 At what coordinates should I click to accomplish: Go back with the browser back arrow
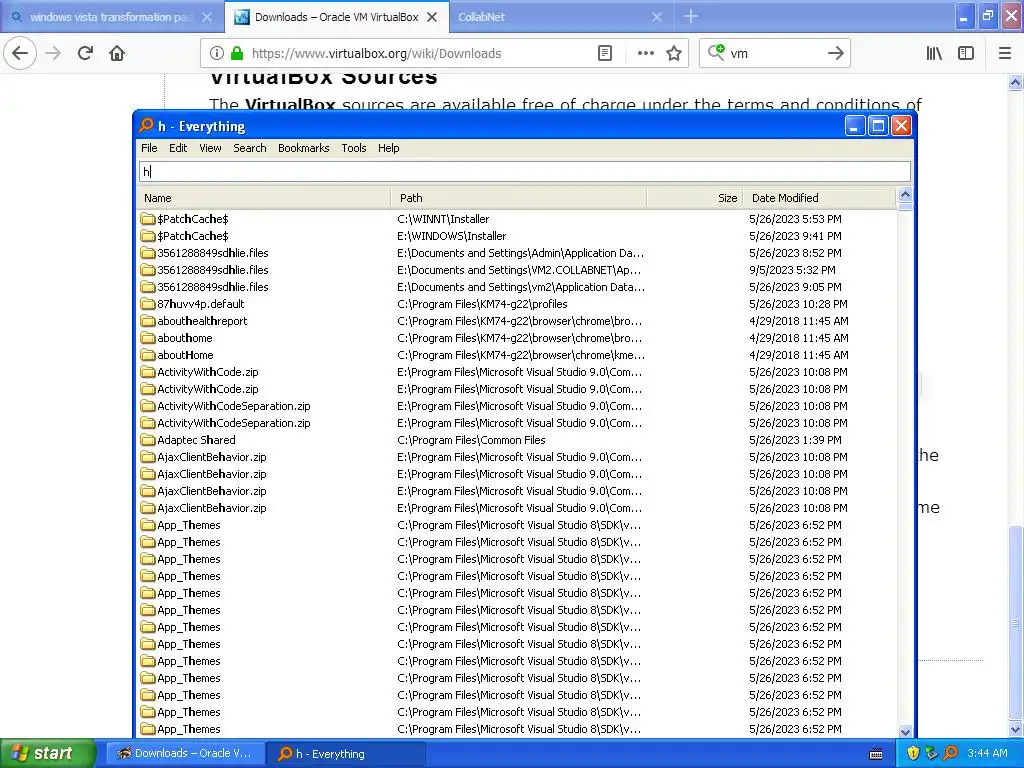(x=20, y=53)
